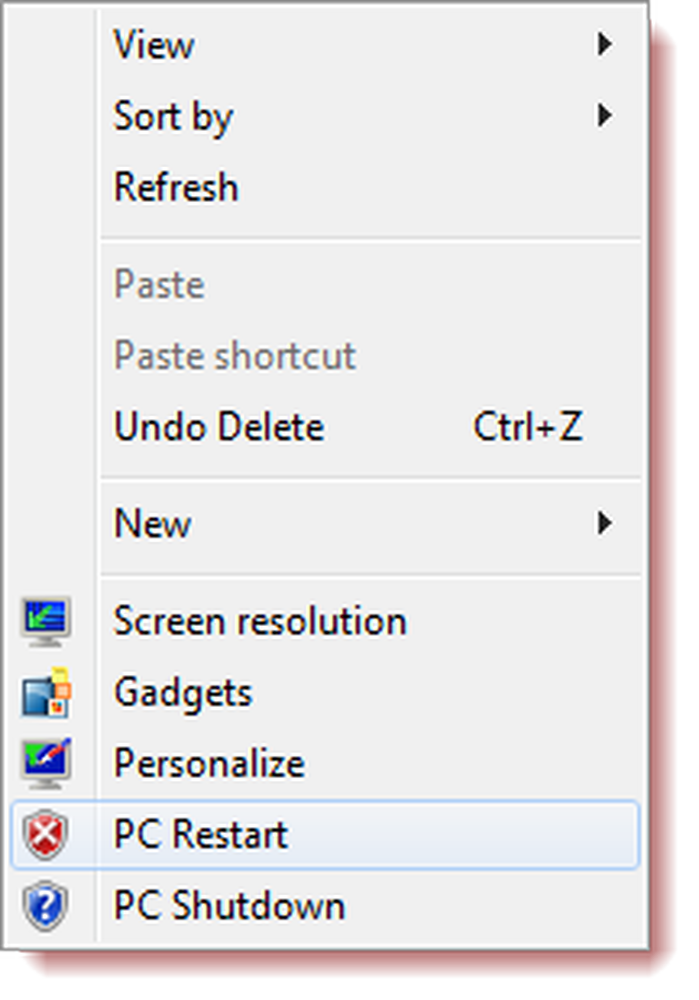
Task: Choose the greyed-out Paste entry
Action: (159, 284)
